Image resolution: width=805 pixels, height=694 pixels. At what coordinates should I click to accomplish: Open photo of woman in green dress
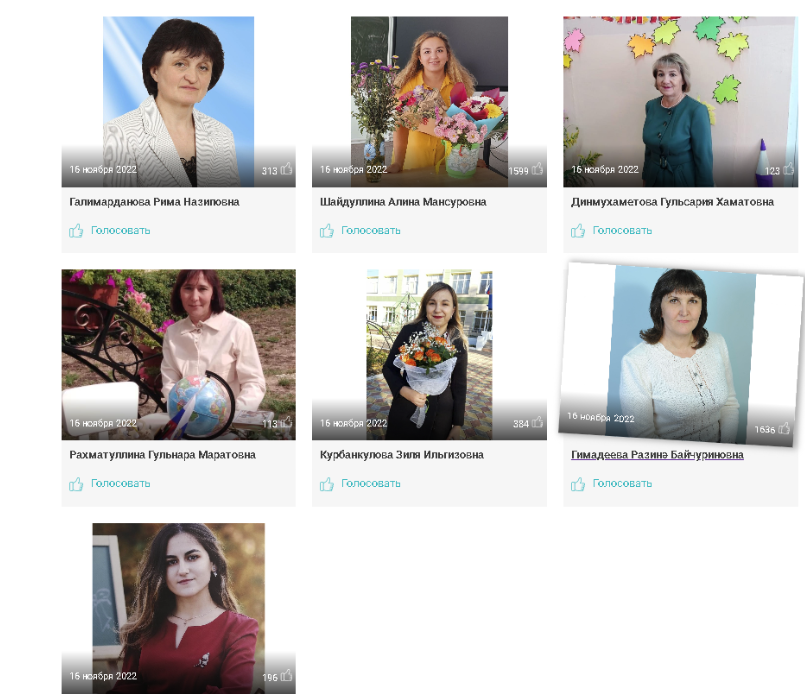point(681,102)
